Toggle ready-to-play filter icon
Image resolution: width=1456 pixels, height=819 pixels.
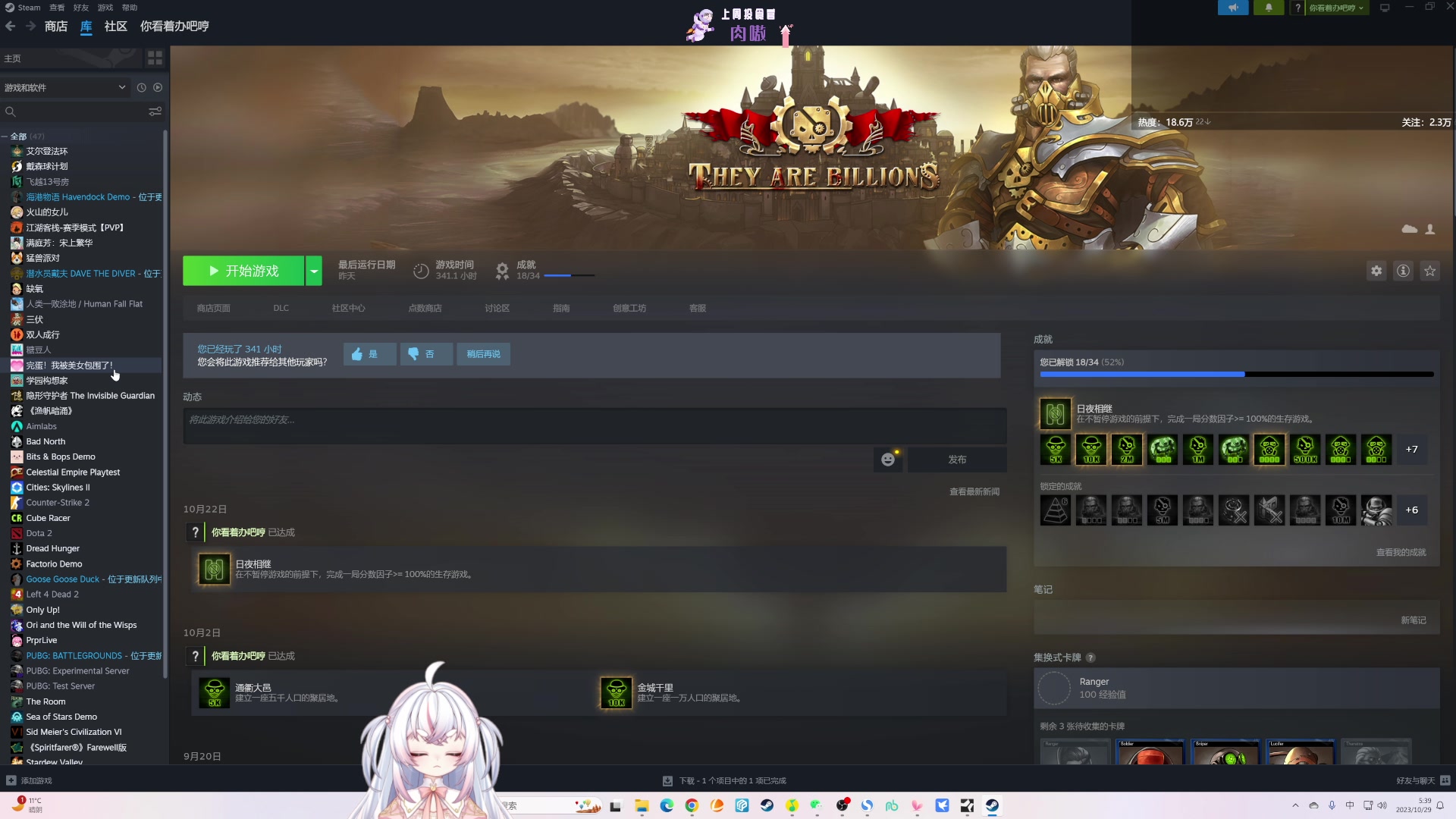click(x=158, y=87)
